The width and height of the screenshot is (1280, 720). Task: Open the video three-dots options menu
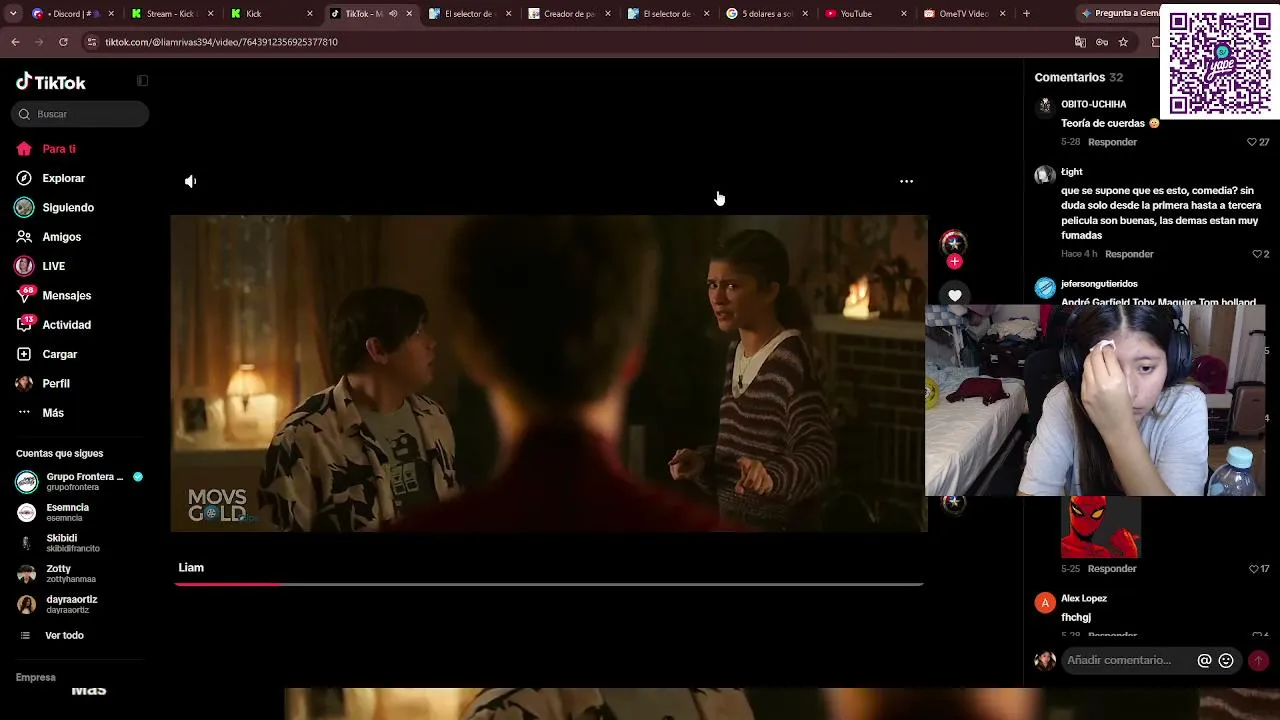point(906,181)
